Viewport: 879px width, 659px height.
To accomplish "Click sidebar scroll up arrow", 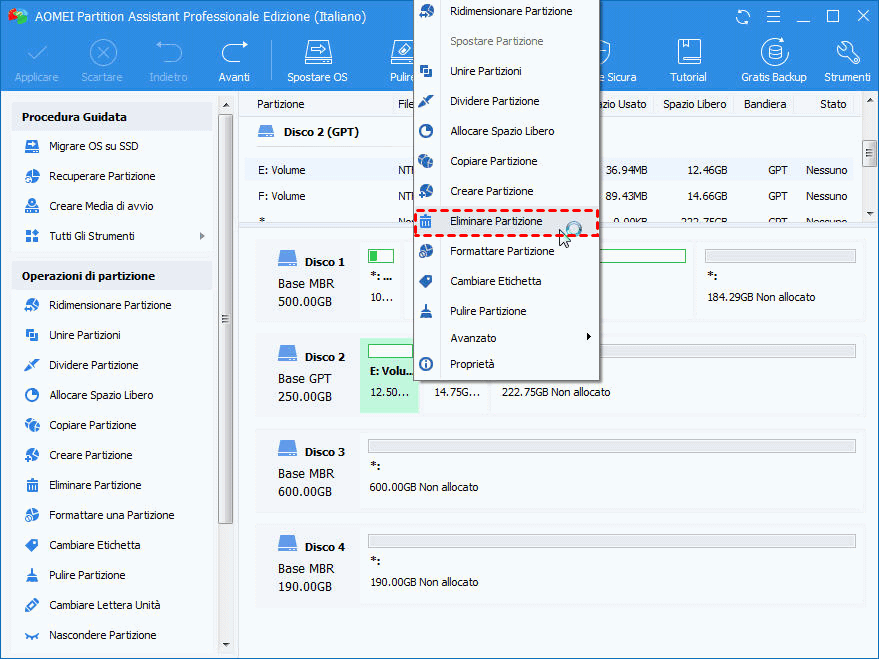I will [x=226, y=105].
